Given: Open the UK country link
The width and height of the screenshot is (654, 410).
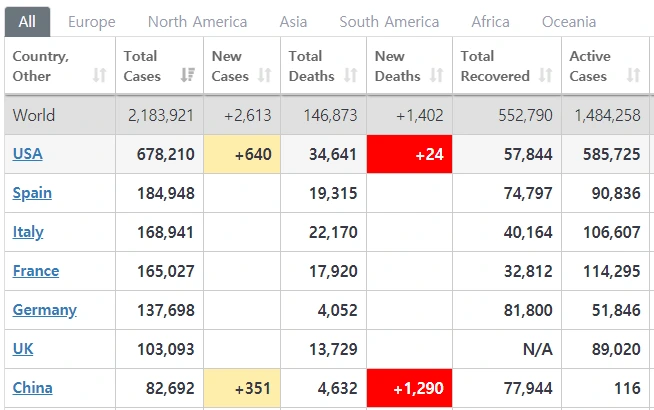Looking at the screenshot, I should (23, 349).
